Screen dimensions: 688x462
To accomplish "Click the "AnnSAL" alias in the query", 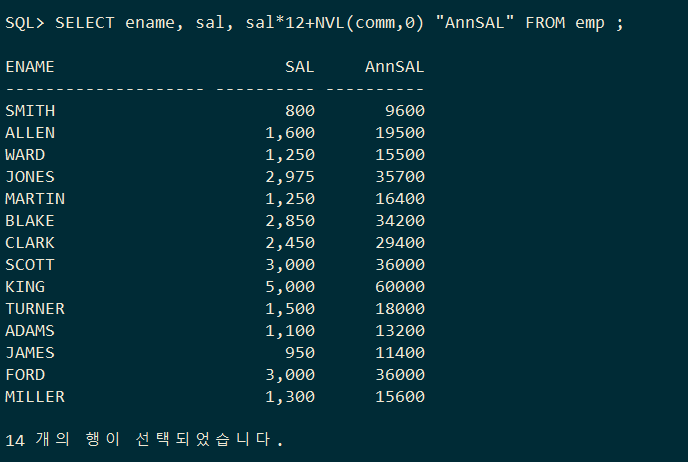I will pyautogui.click(x=474, y=22).
